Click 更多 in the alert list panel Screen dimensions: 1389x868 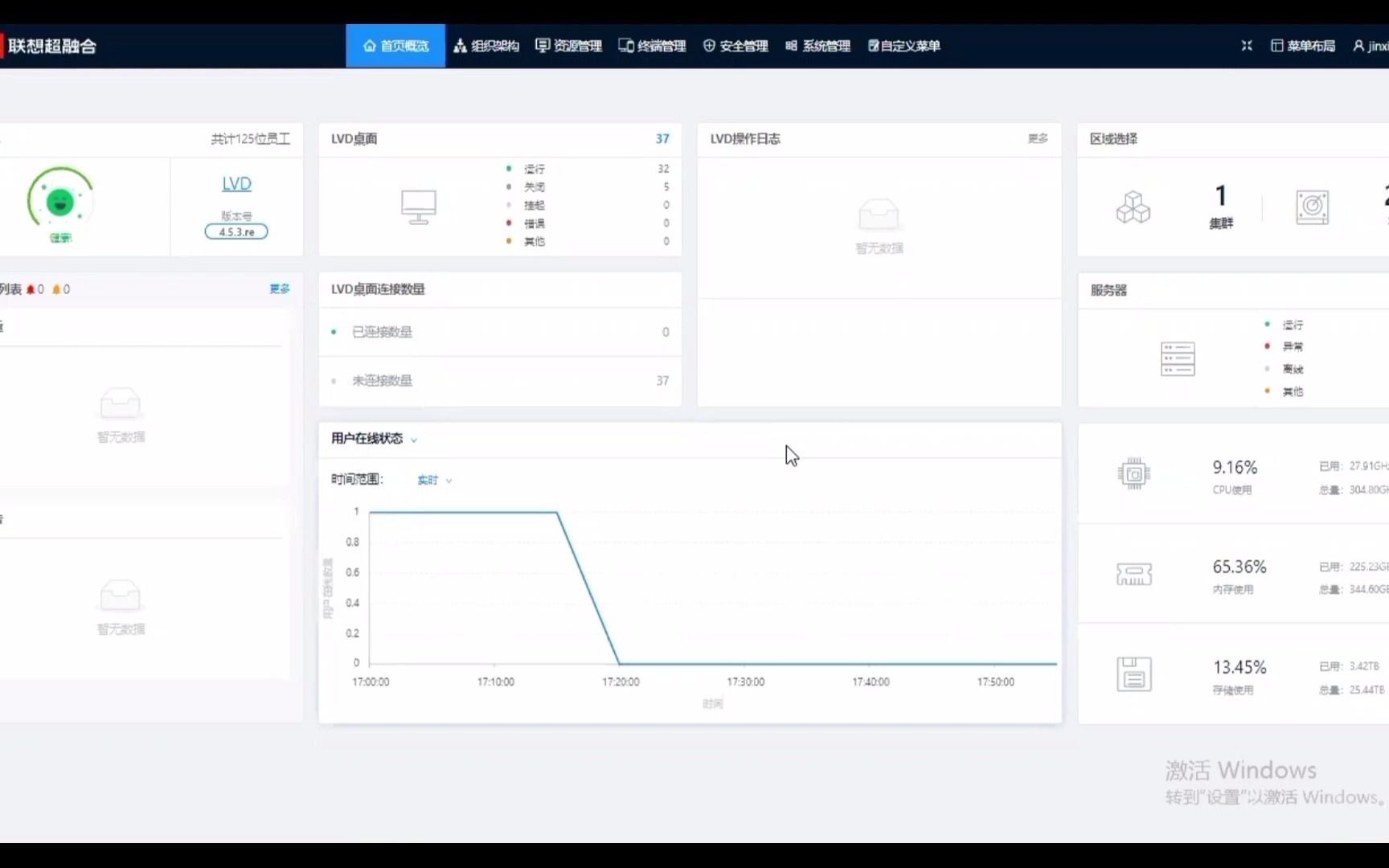point(280,289)
